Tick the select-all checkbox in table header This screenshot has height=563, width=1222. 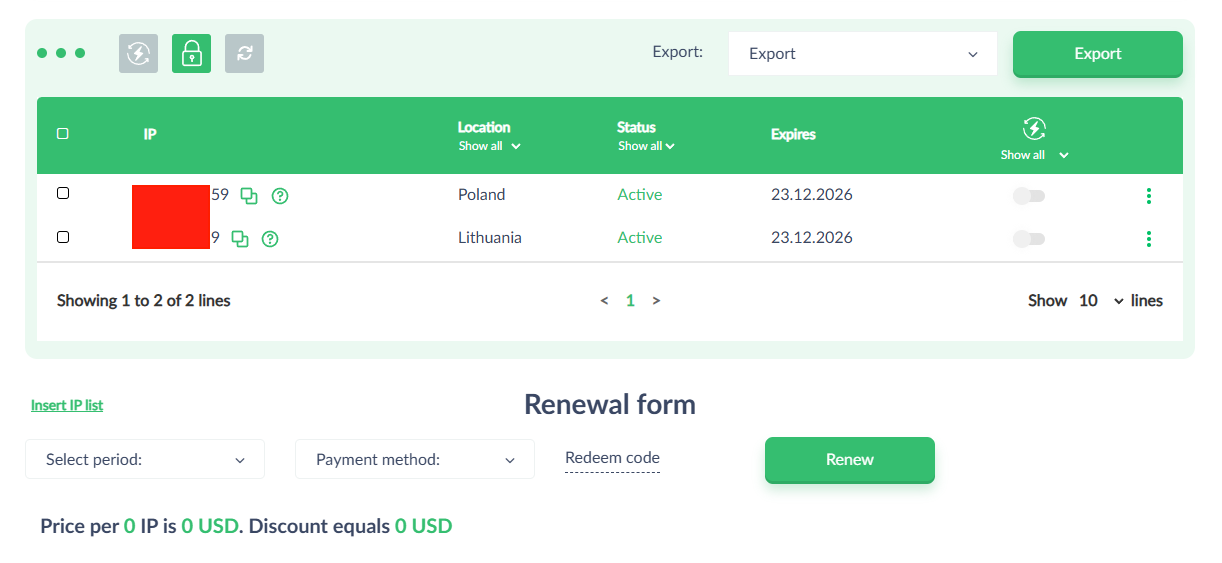(x=63, y=134)
